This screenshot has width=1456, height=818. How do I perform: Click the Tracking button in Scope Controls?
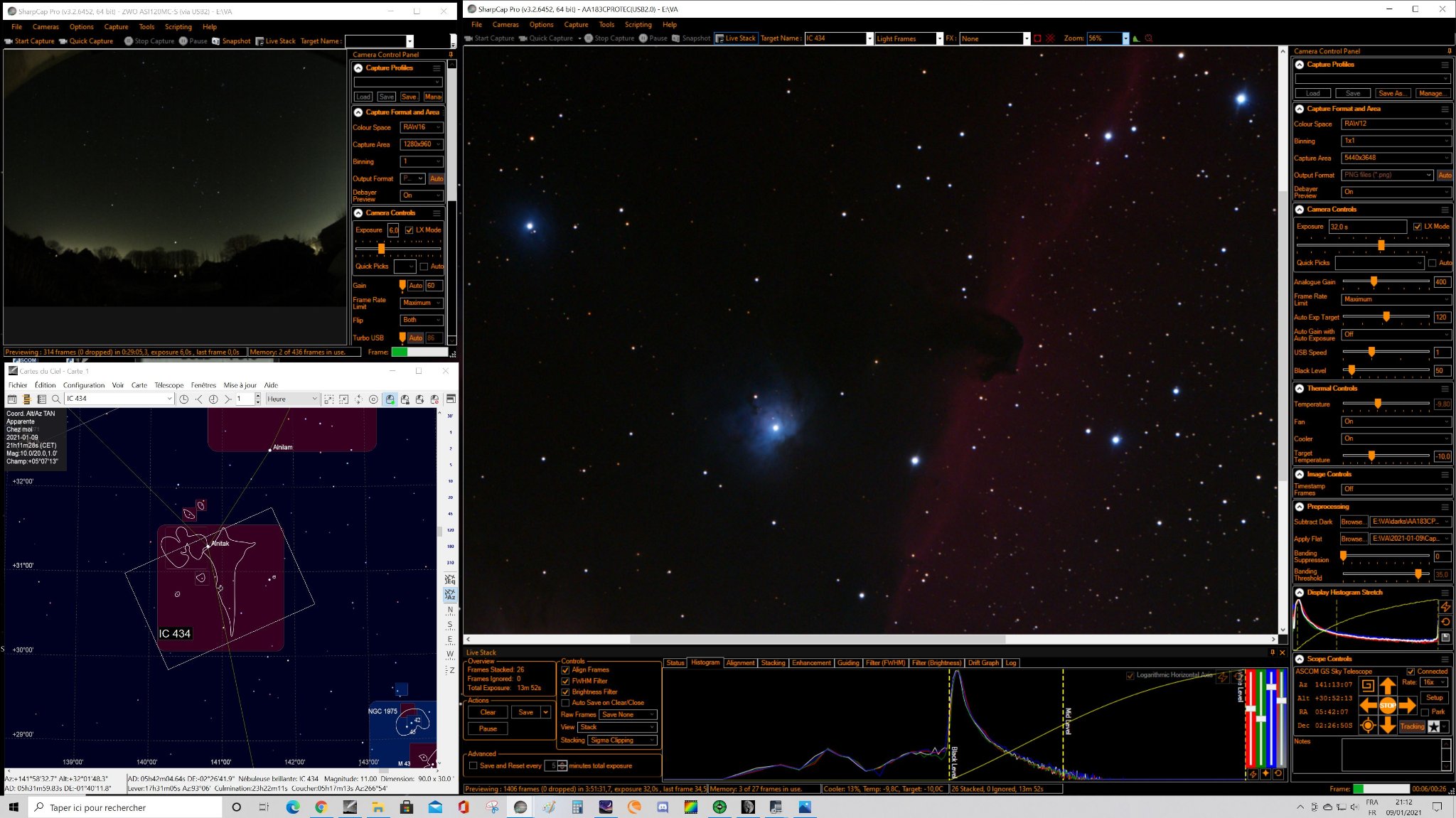tap(1412, 726)
